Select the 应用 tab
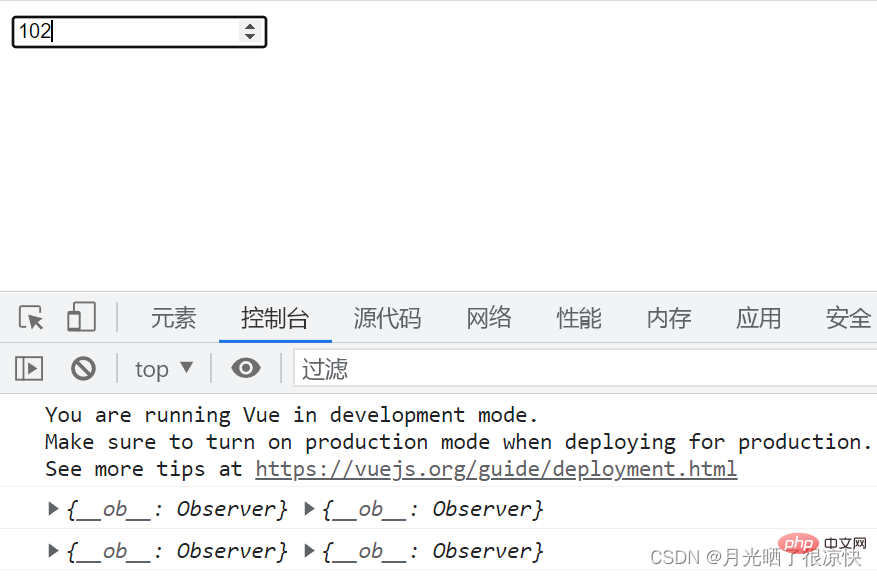877x576 pixels. pyautogui.click(x=758, y=318)
